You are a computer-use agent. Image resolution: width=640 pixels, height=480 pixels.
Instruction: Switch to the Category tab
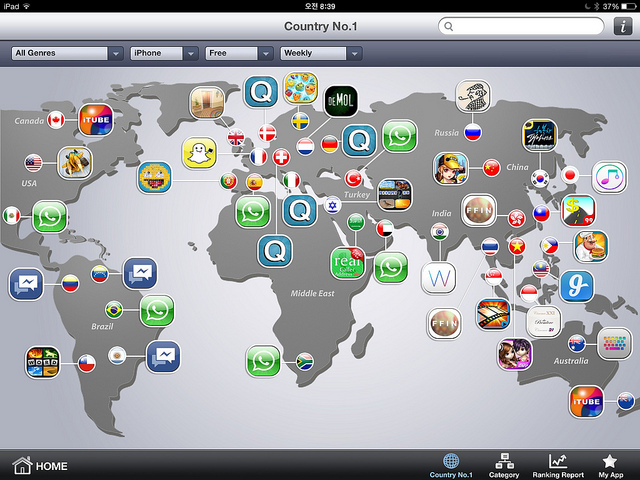504,466
